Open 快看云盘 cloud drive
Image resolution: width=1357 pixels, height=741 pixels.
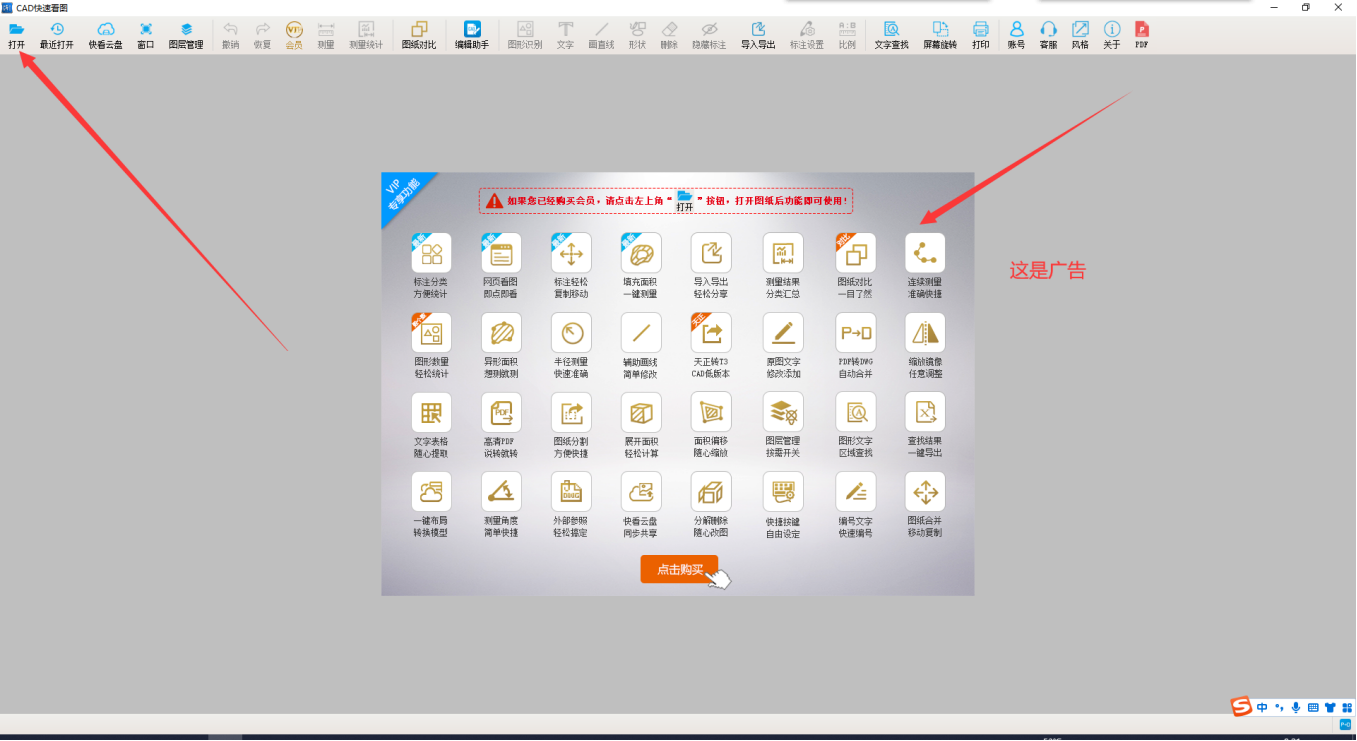tap(105, 30)
